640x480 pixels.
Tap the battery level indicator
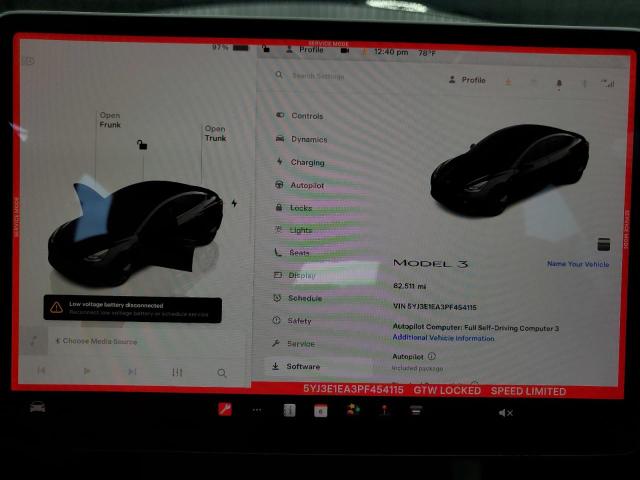click(x=230, y=47)
